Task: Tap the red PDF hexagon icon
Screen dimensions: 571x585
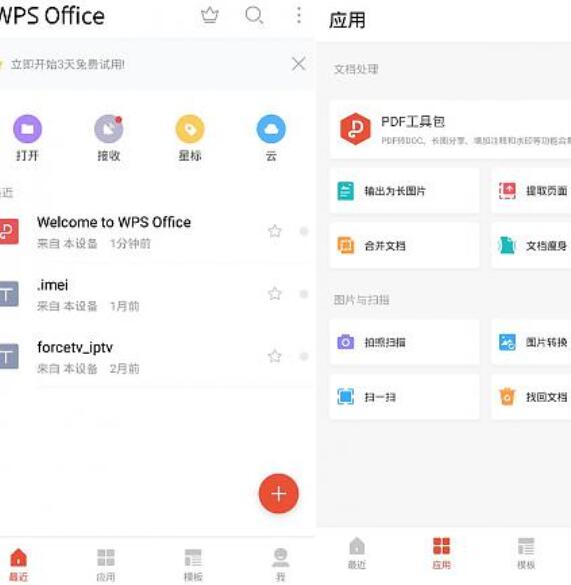Action: tap(355, 129)
